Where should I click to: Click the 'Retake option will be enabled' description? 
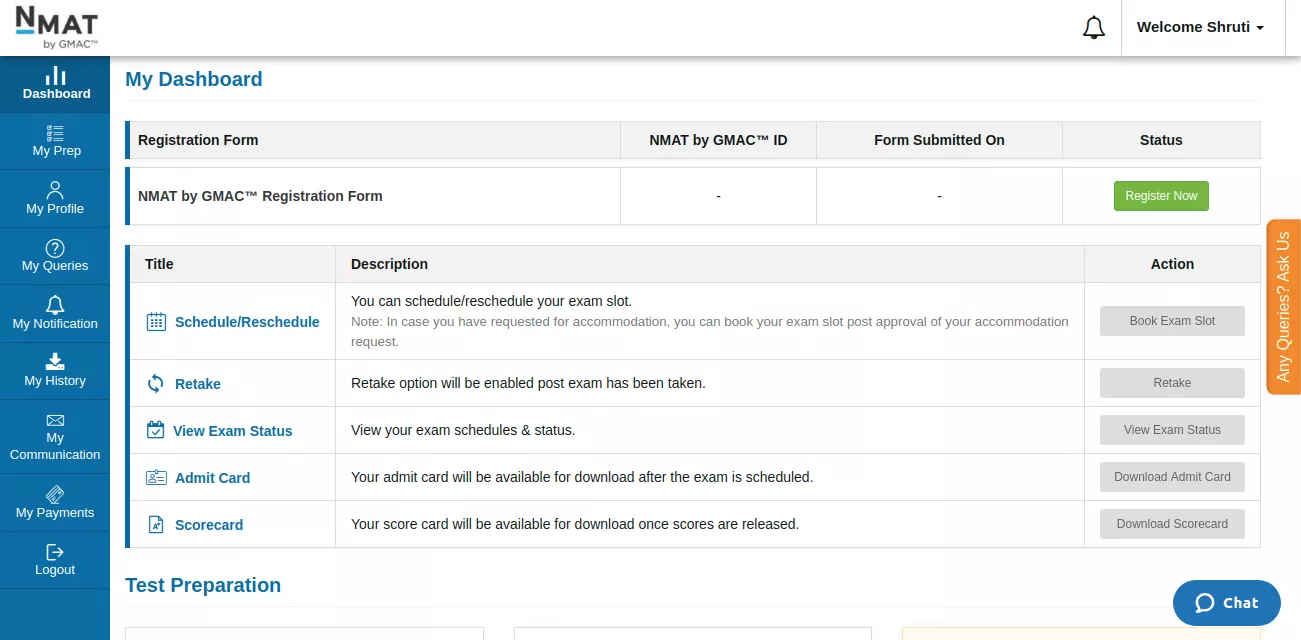(528, 383)
